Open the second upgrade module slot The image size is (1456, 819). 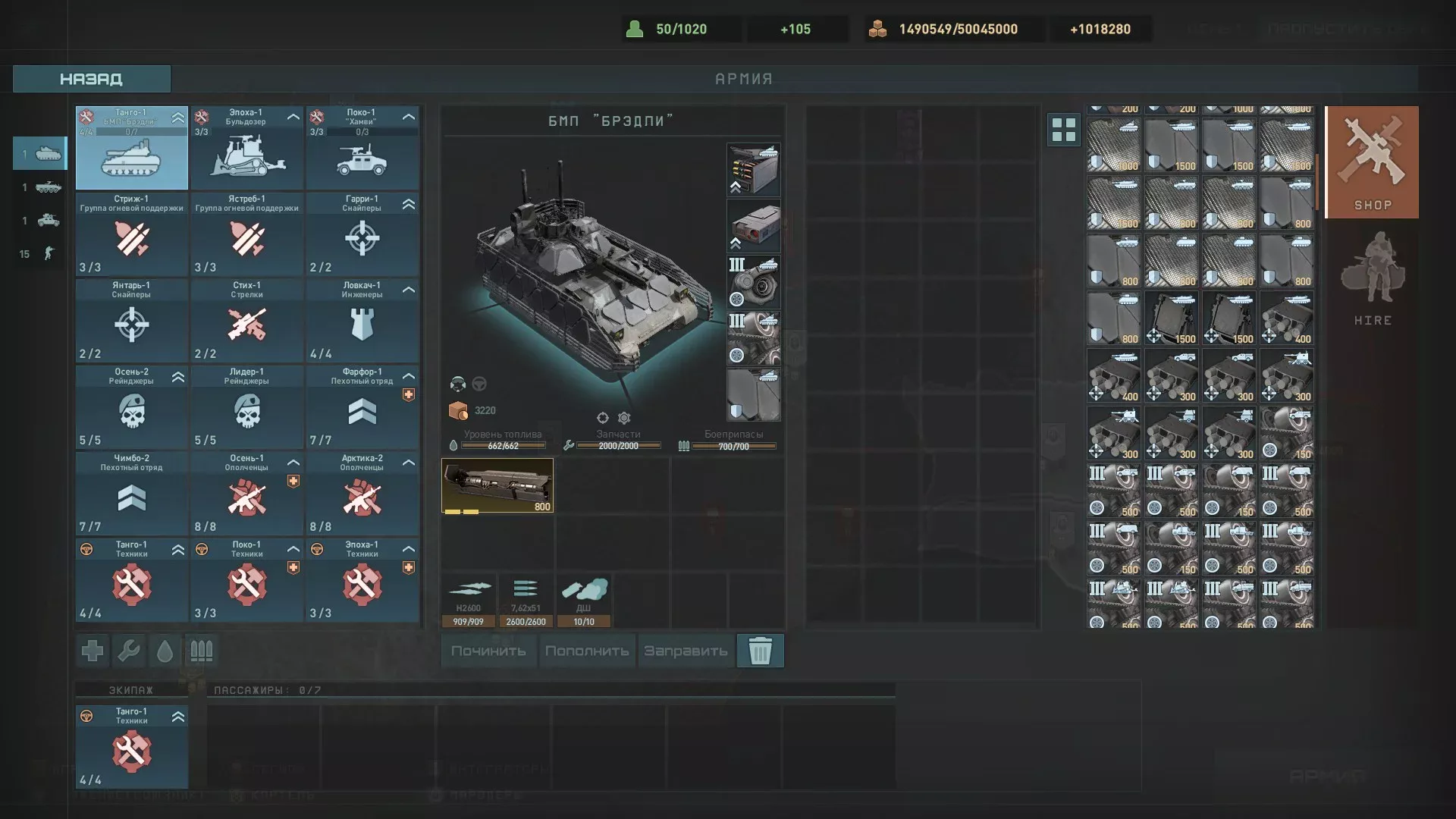754,226
